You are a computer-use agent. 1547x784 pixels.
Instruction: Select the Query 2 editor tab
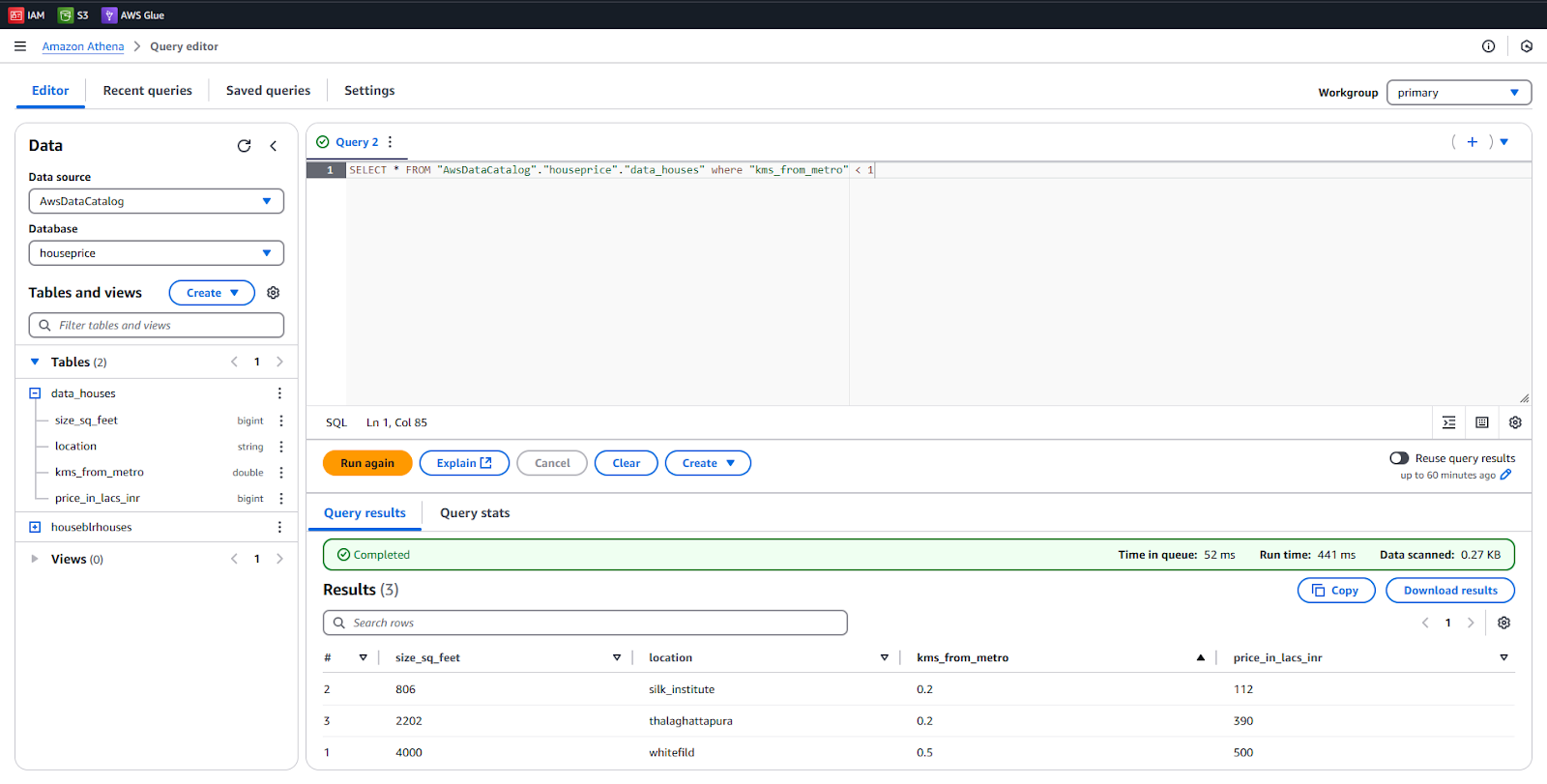pyautogui.click(x=357, y=142)
